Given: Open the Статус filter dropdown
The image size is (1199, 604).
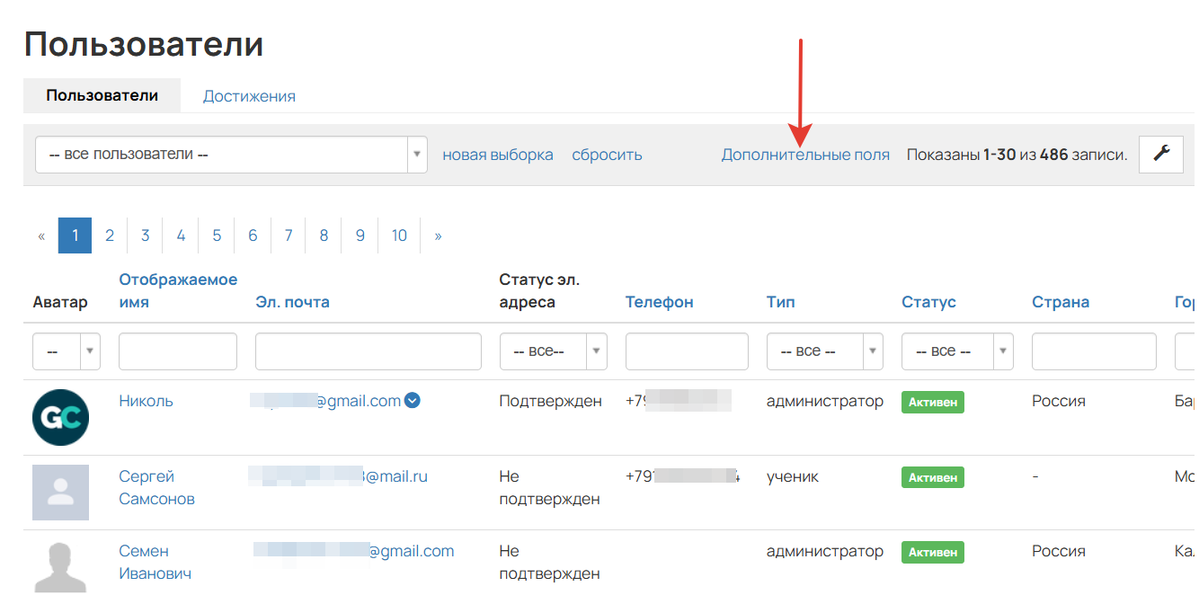Looking at the screenshot, I should click(x=957, y=352).
